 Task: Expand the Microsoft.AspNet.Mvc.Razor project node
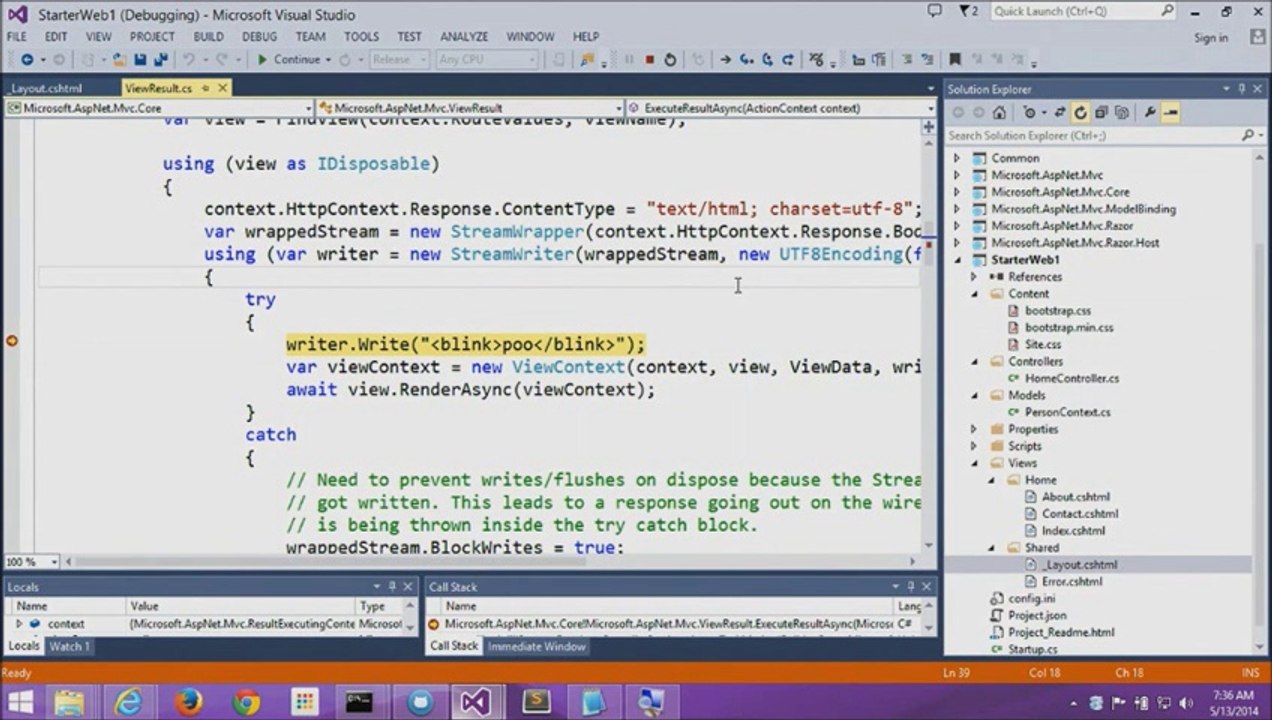(x=956, y=226)
